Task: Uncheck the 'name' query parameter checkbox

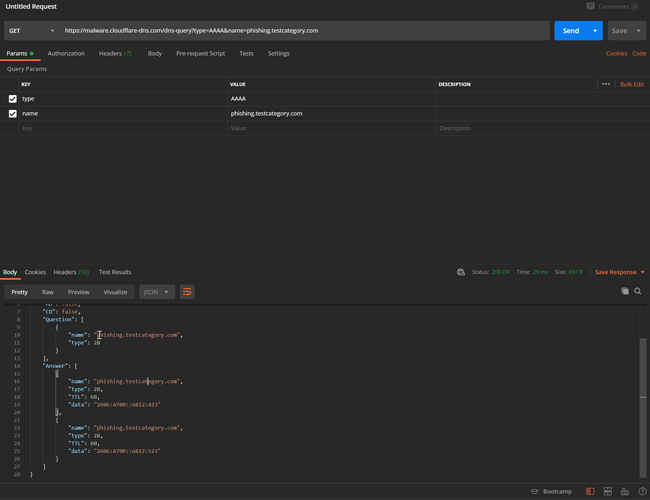Action: pos(12,114)
